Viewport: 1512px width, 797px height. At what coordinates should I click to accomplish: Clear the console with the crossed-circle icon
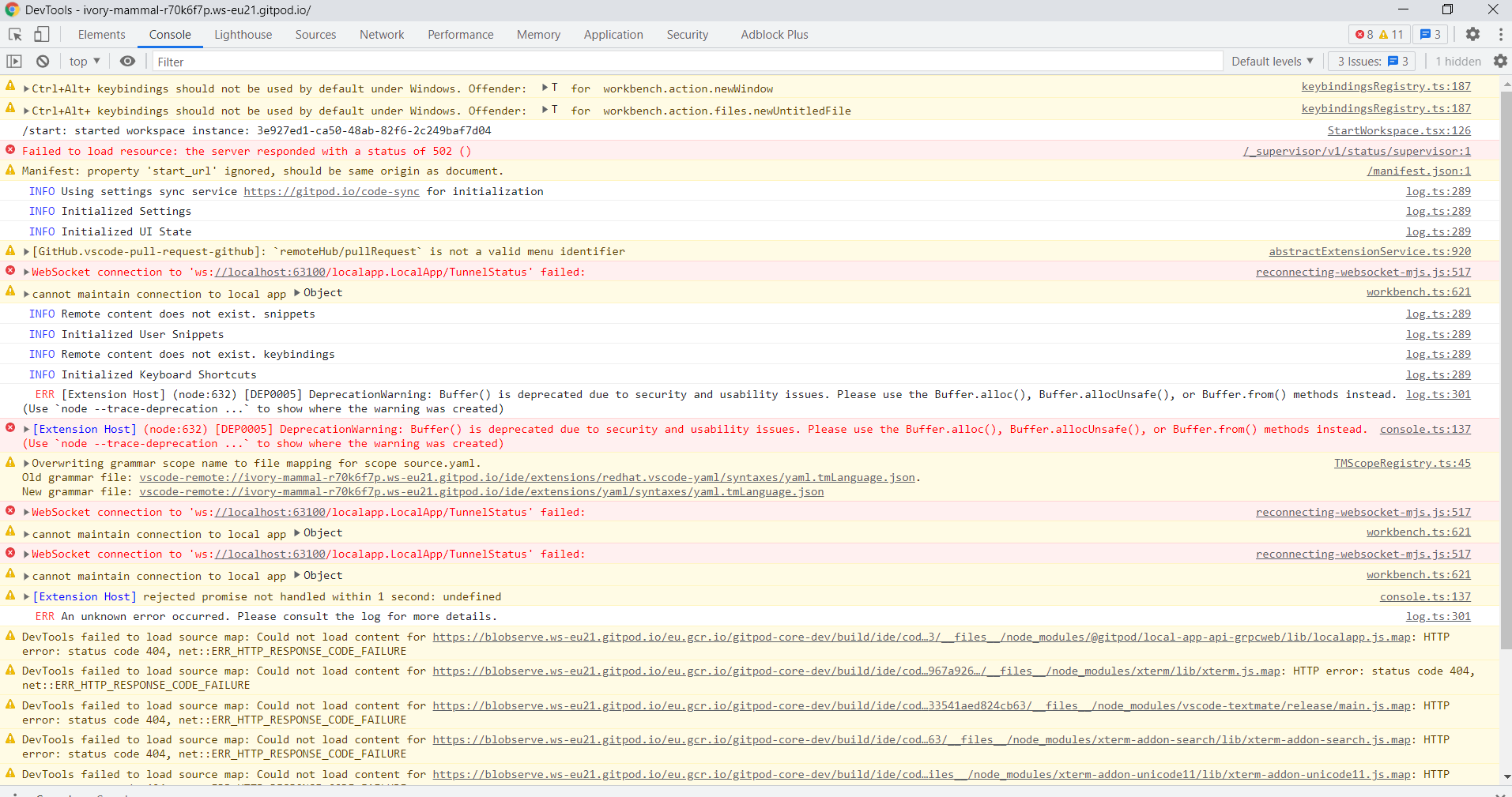click(42, 61)
